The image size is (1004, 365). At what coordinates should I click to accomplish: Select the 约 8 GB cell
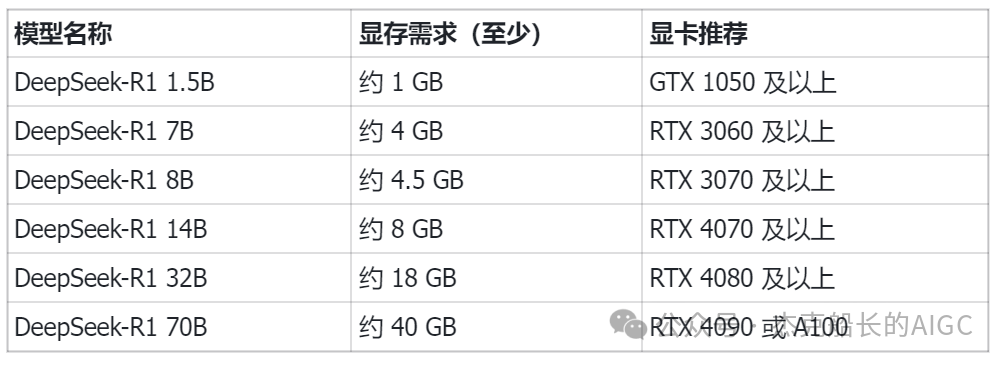click(496, 229)
